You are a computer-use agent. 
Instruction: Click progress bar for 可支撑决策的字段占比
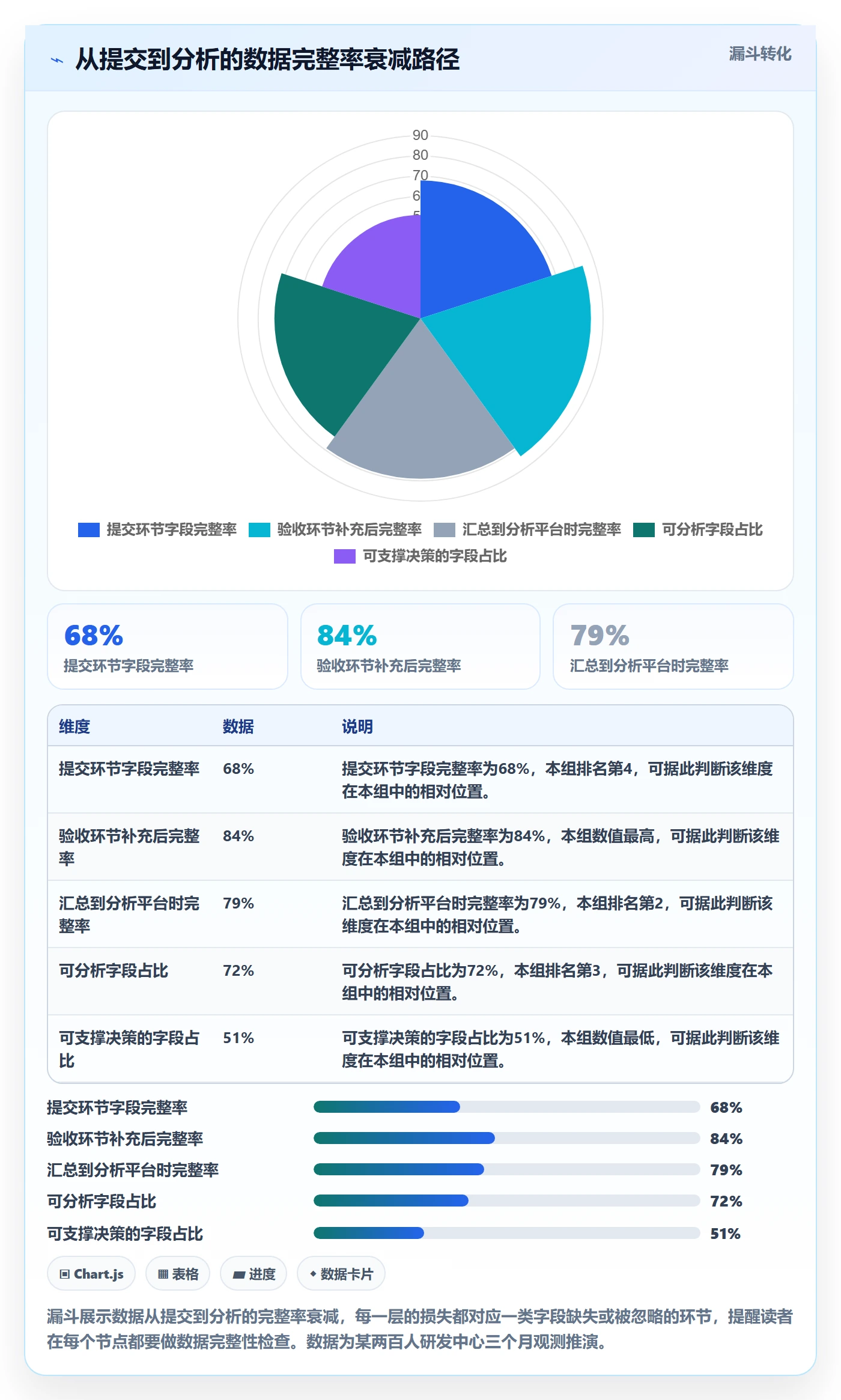tap(506, 1233)
